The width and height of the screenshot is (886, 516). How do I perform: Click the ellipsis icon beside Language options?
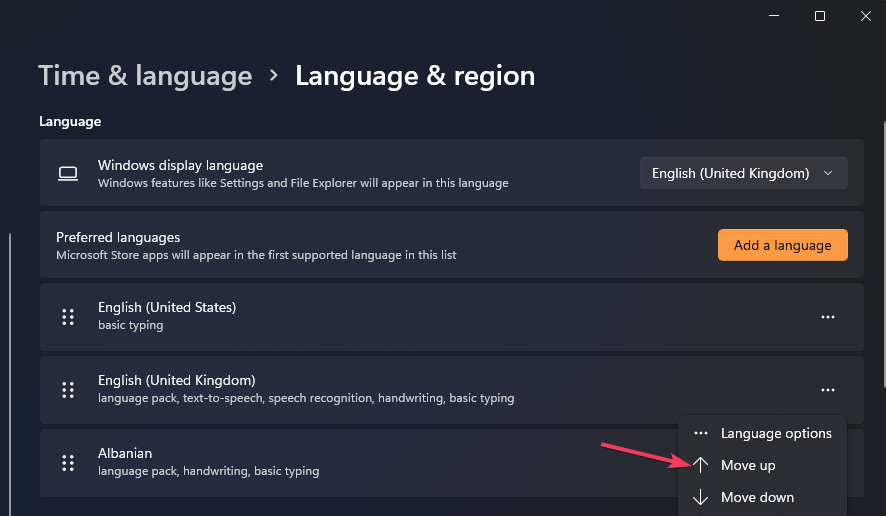pos(701,433)
